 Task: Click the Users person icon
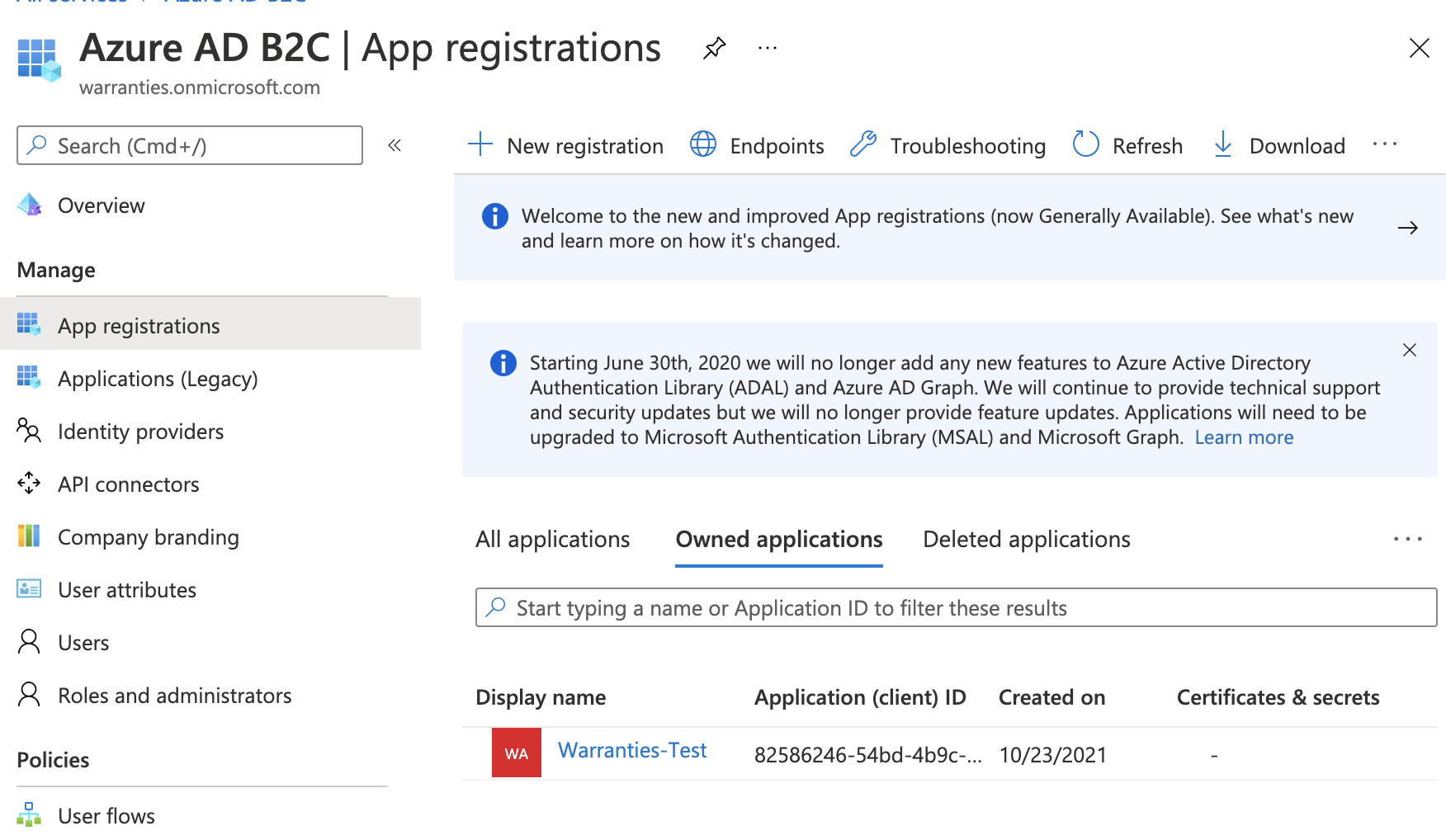29,641
